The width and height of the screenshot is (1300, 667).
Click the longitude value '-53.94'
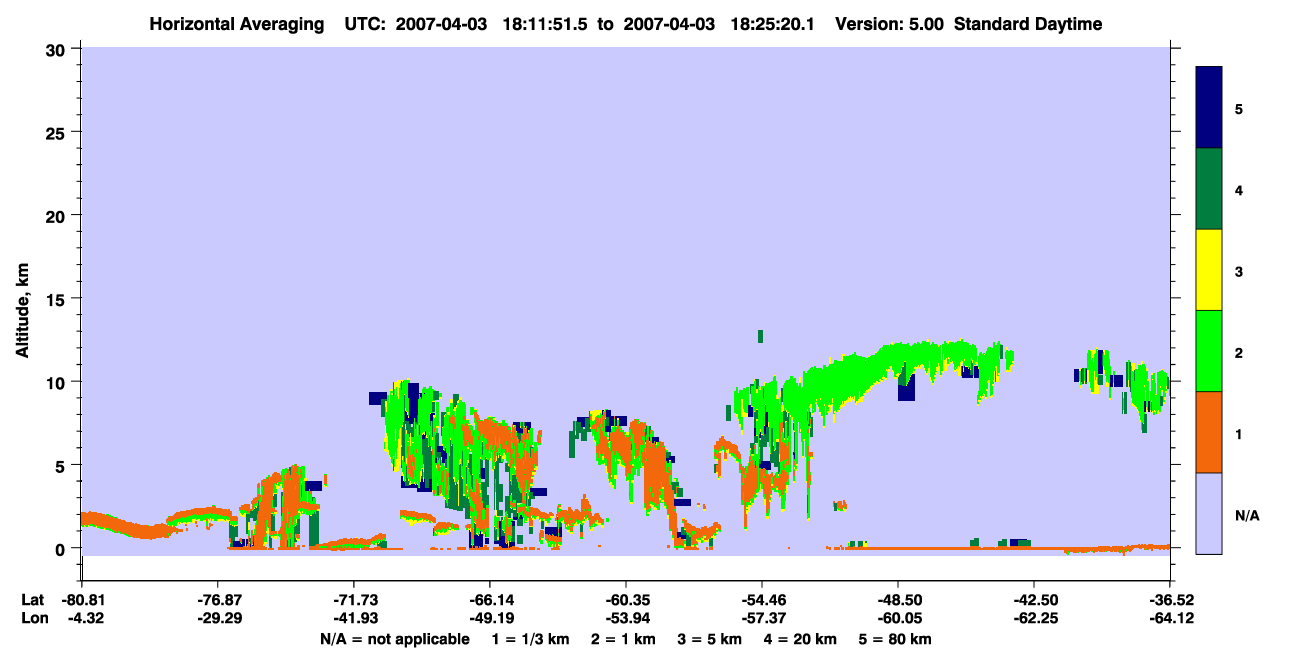click(625, 617)
